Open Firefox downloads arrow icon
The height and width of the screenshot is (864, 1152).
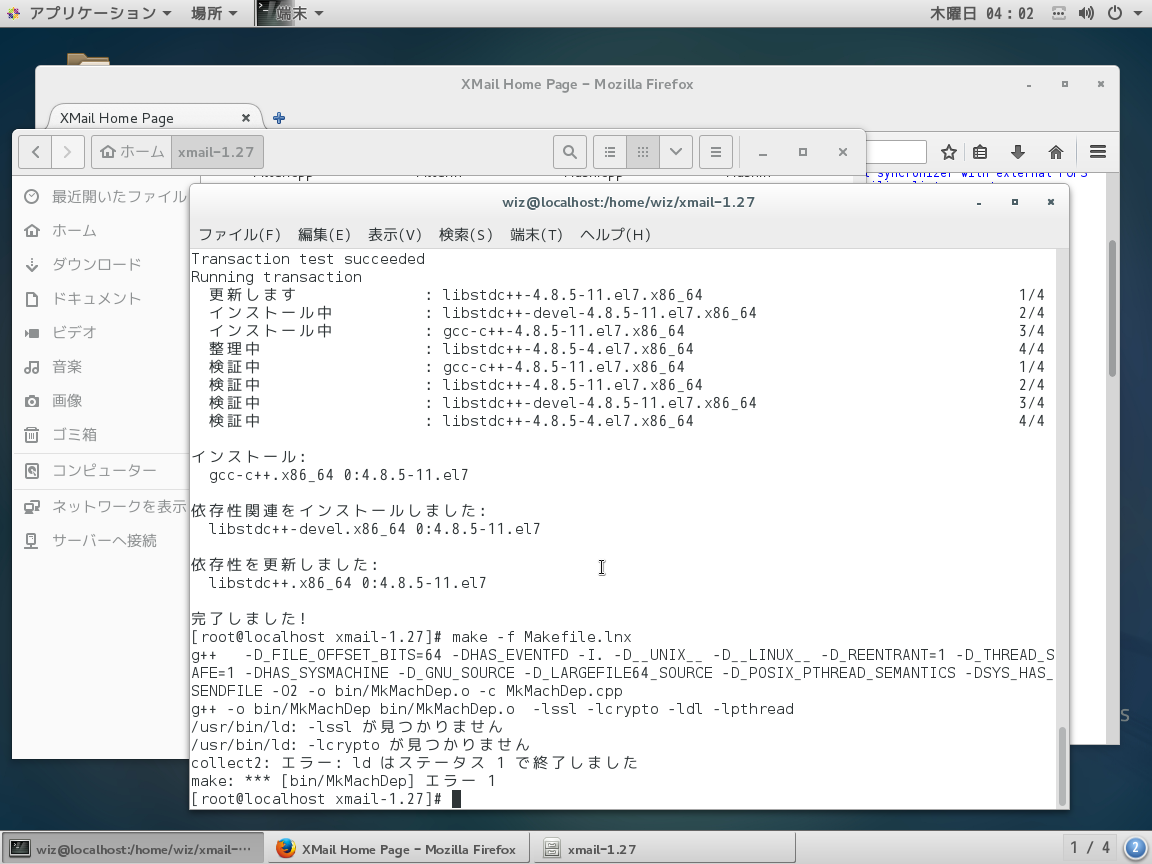point(1018,152)
